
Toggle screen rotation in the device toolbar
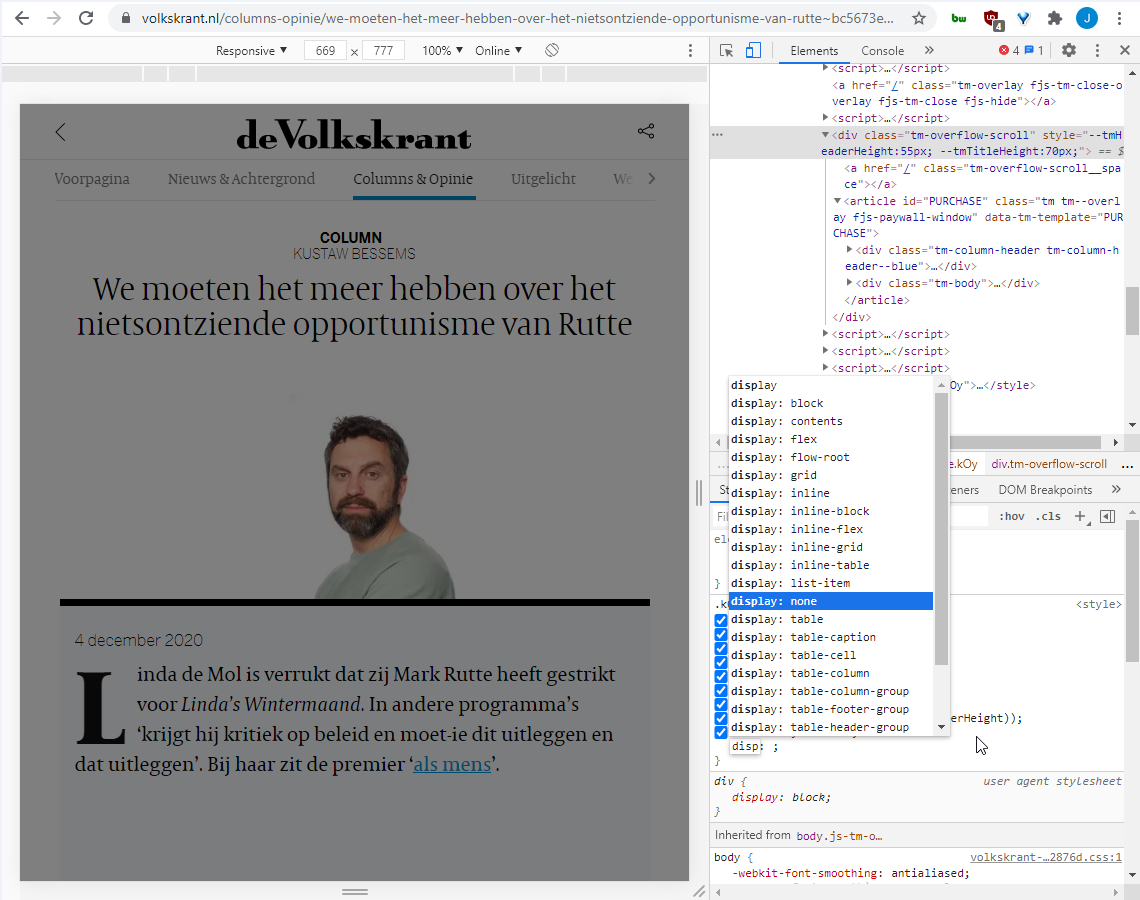tap(553, 50)
